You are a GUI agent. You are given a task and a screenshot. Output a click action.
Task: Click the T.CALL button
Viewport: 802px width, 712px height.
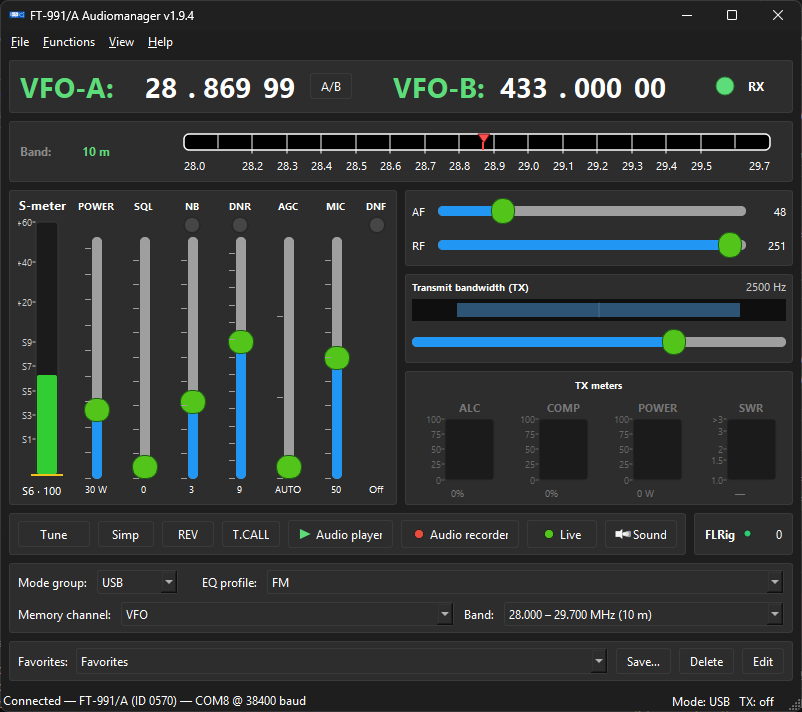[x=251, y=535]
